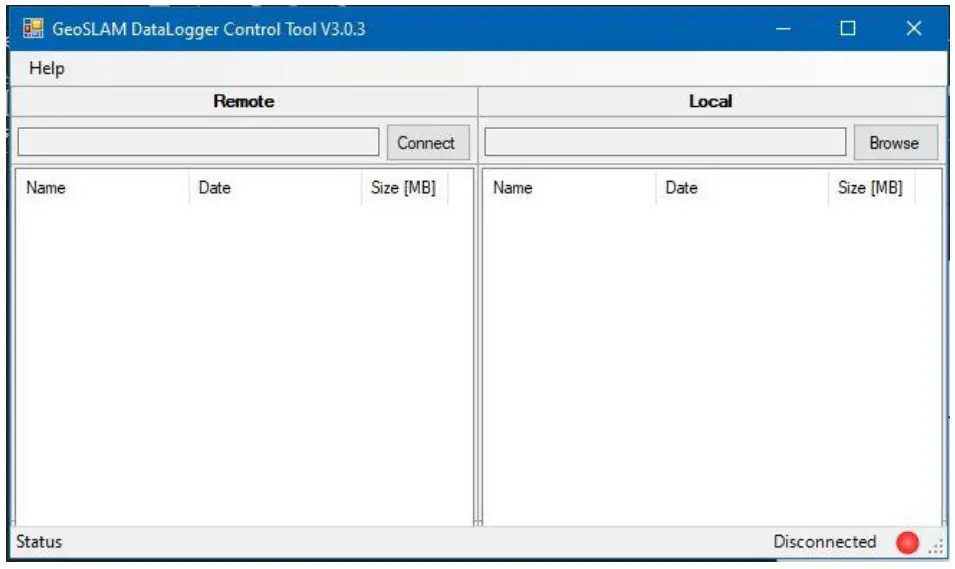Minimize the DataLogger Control Tool window
The width and height of the screenshot is (955, 569).
pyautogui.click(x=783, y=28)
